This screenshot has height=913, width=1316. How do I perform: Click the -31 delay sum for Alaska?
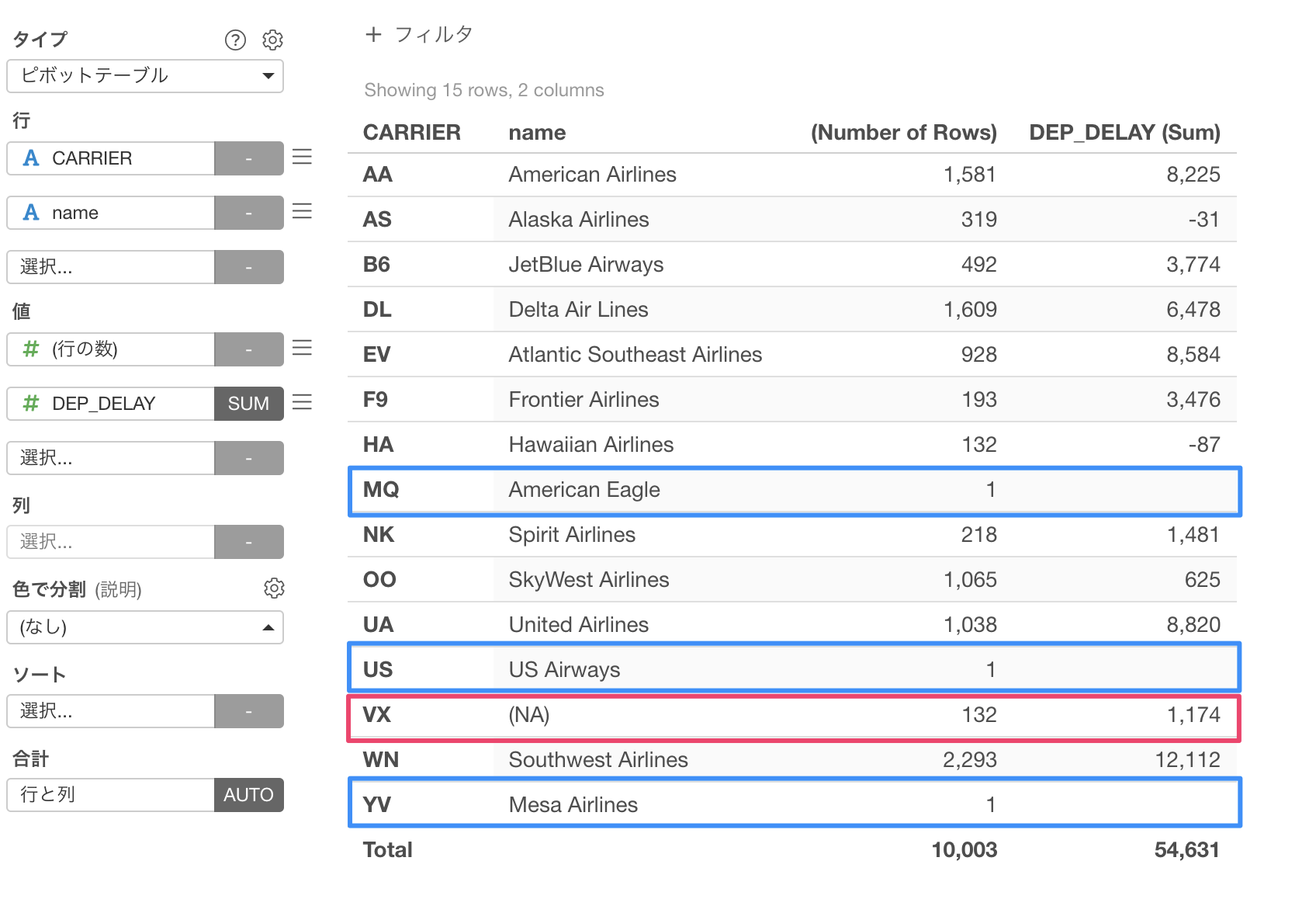1204,219
